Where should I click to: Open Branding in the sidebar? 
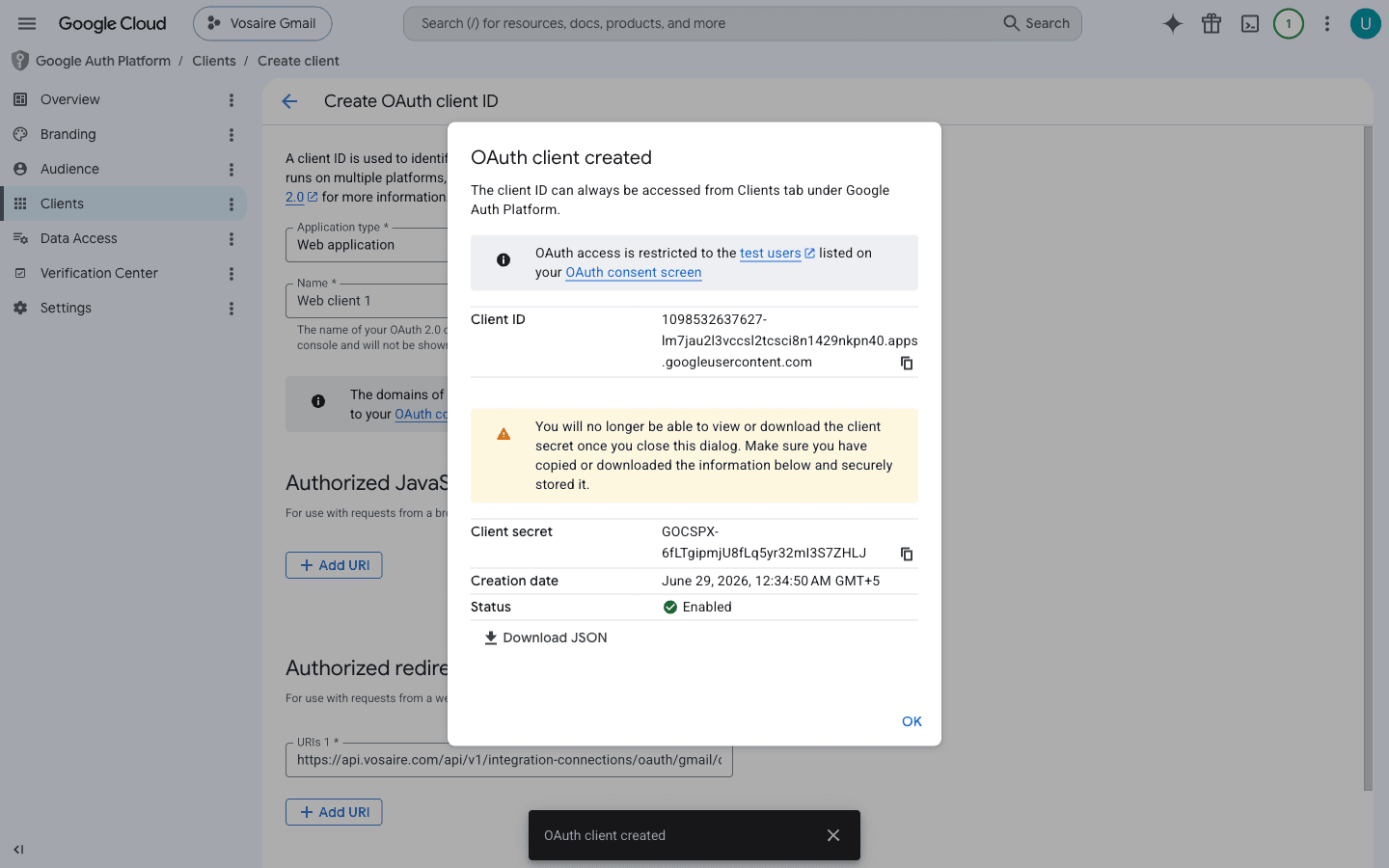coord(68,134)
